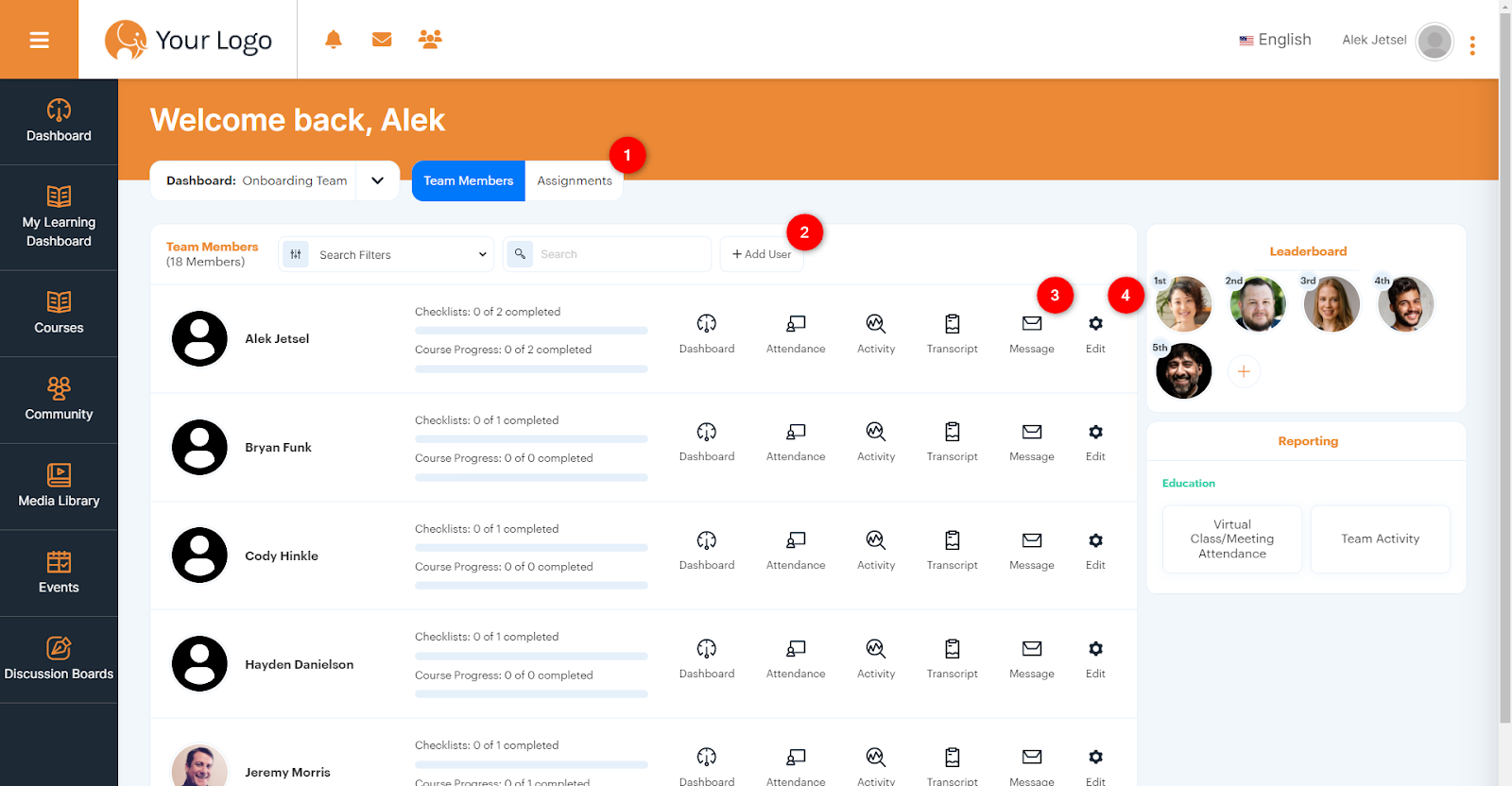Expand the Dashboard Onboarding Team dropdown
The height and width of the screenshot is (786, 1512).
tap(377, 180)
